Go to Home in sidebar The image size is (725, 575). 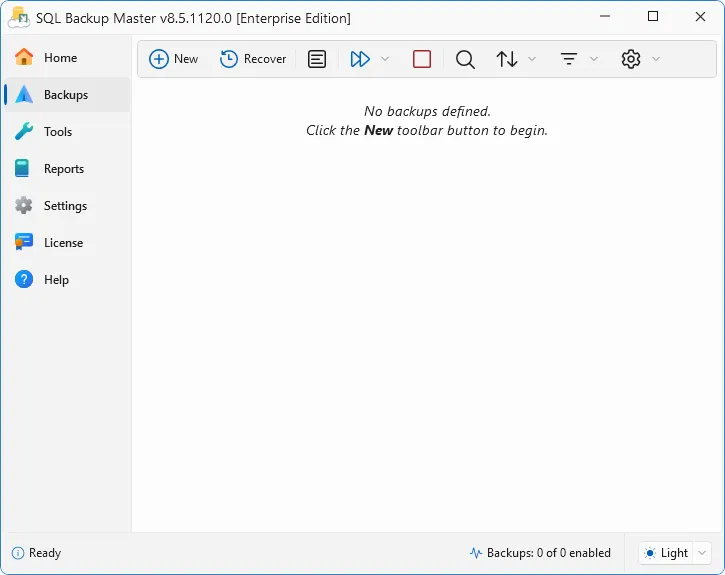tap(67, 58)
